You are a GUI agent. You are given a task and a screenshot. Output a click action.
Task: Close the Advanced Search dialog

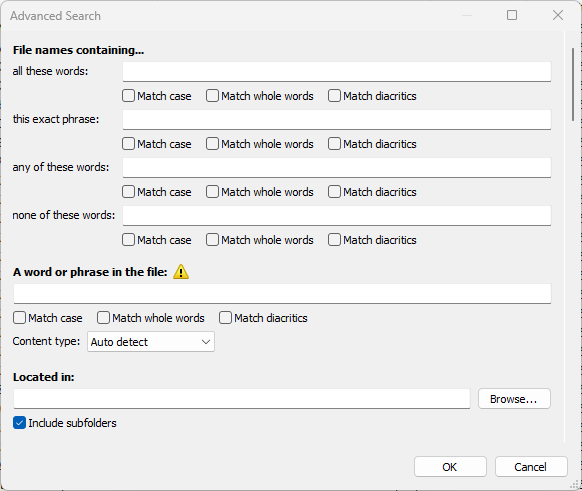point(558,15)
